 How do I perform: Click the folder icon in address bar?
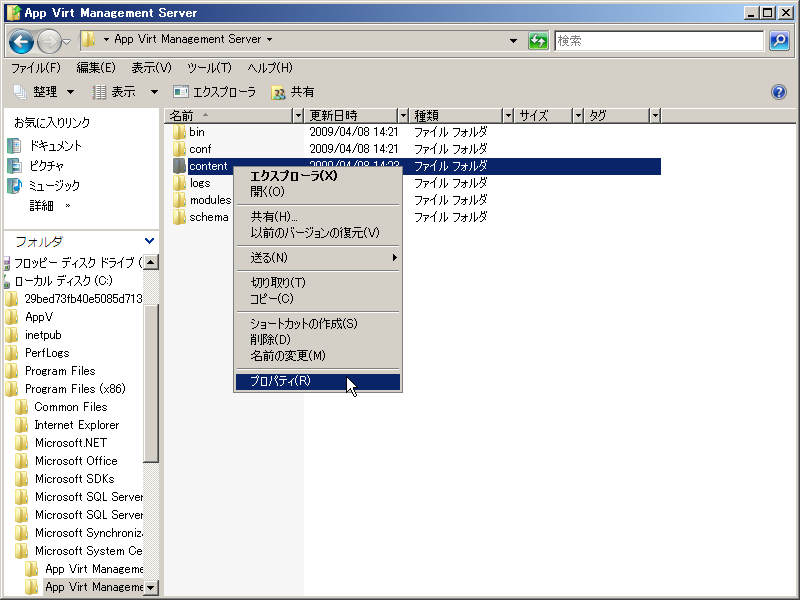(88, 39)
